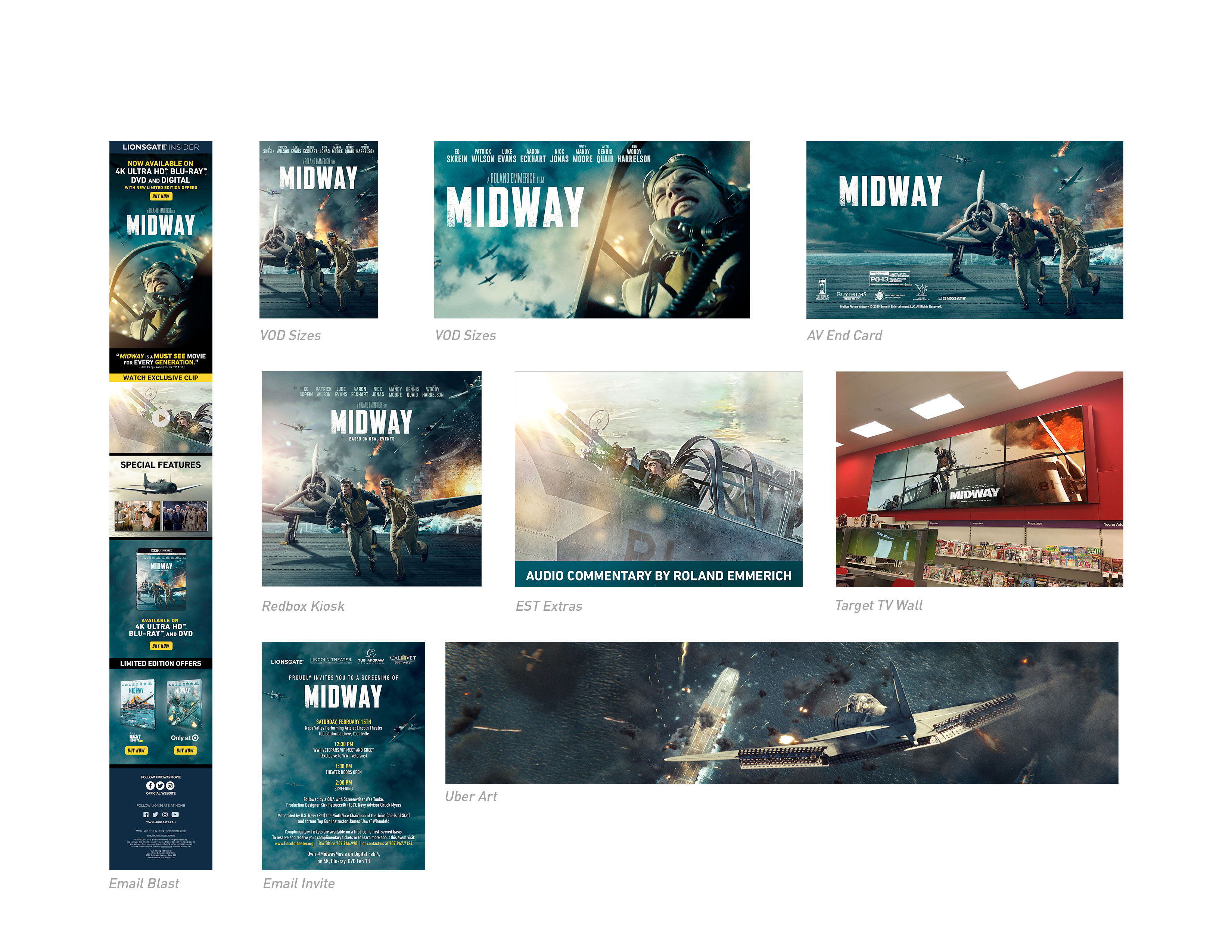Click the Target TV Wall photo

(x=979, y=478)
